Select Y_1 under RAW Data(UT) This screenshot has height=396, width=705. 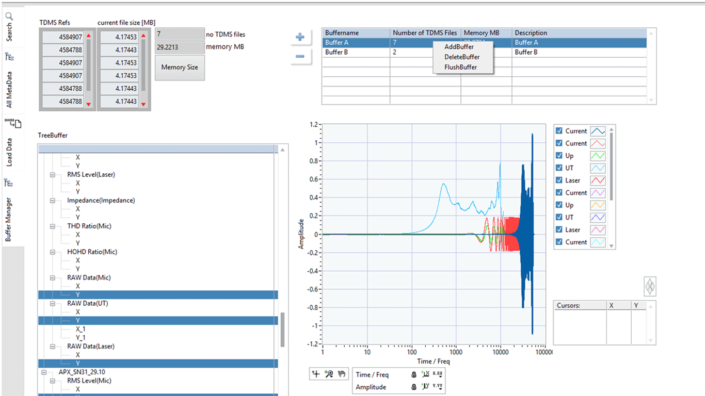point(80,338)
